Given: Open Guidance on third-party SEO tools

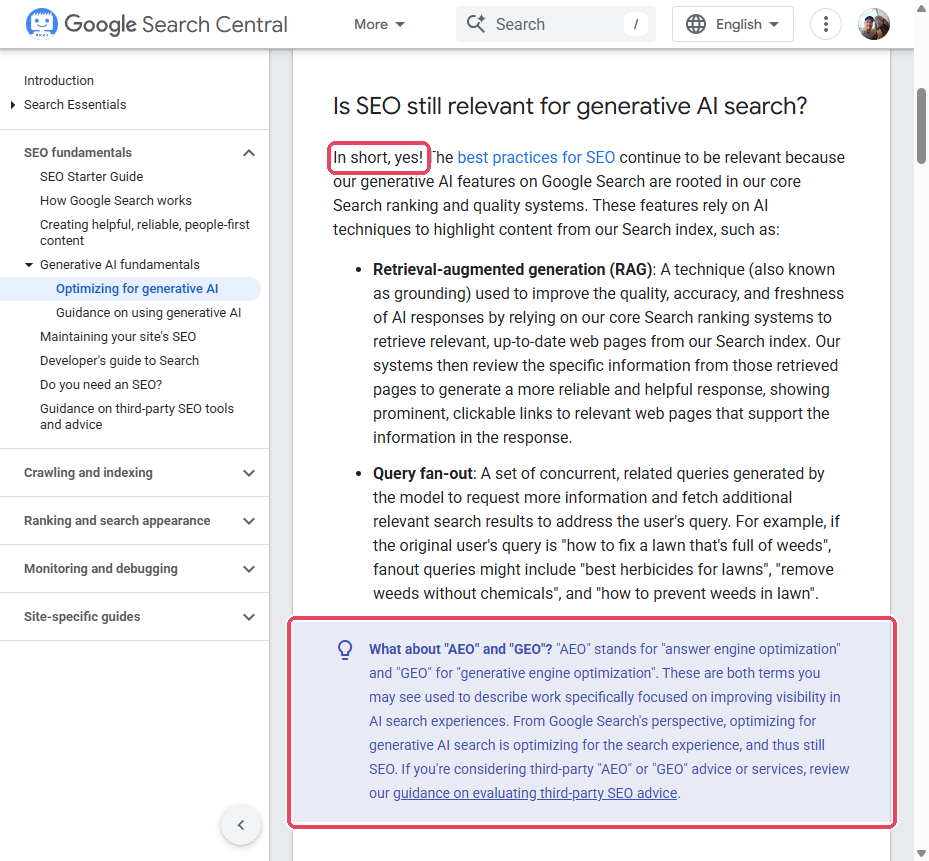Looking at the screenshot, I should 137,417.
